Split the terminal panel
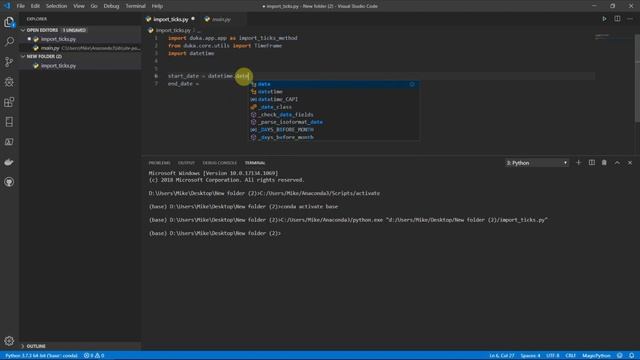 [x=591, y=162]
